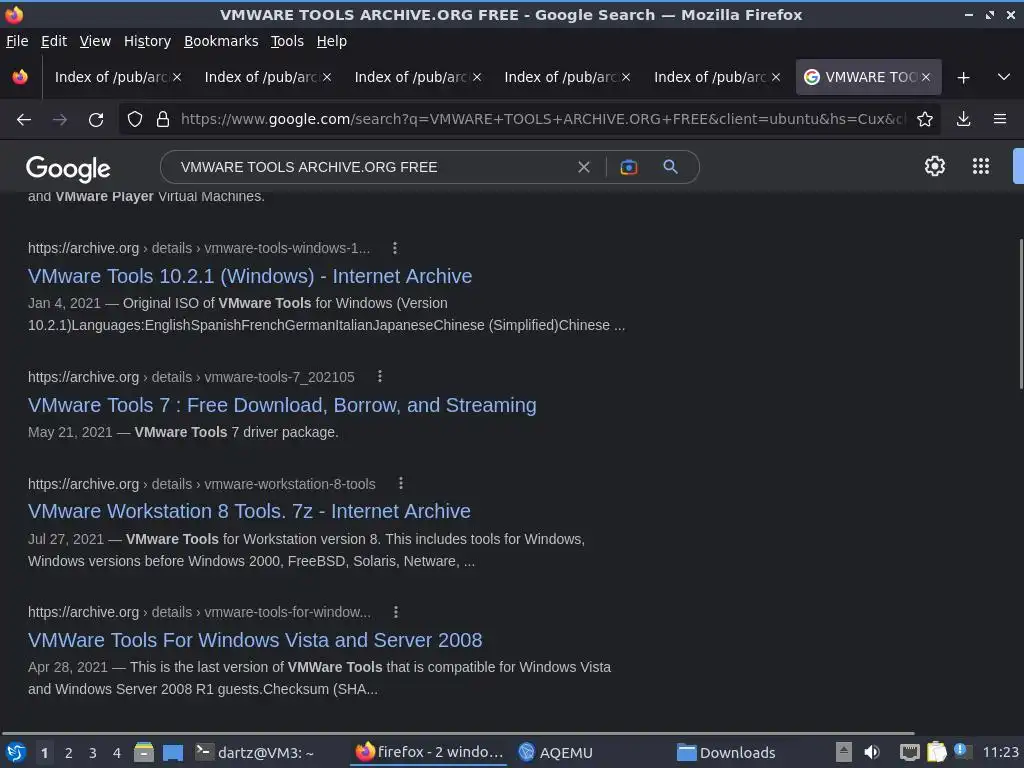
Task: Switch to the AQEMU window
Action: [555, 752]
